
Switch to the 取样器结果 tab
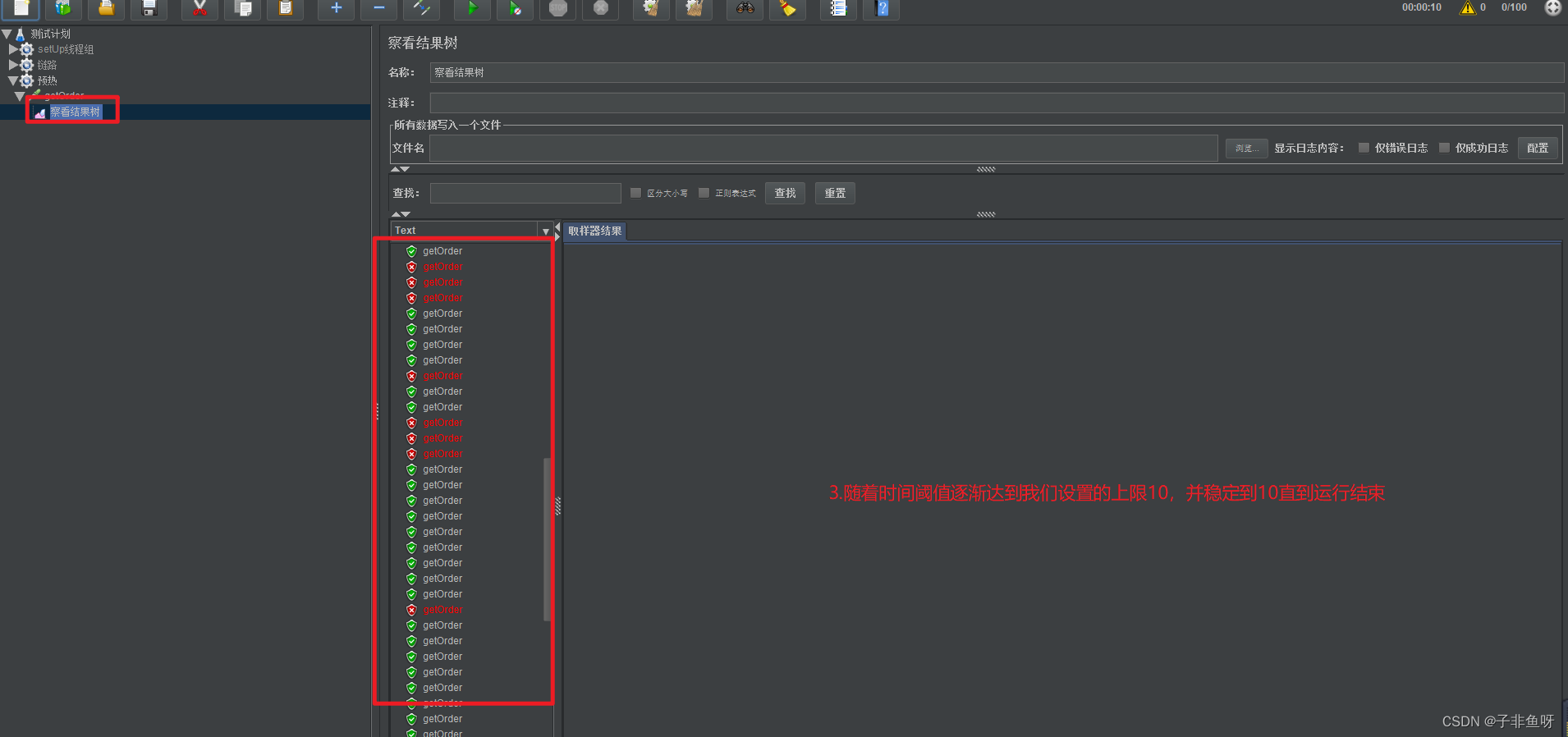click(x=595, y=231)
